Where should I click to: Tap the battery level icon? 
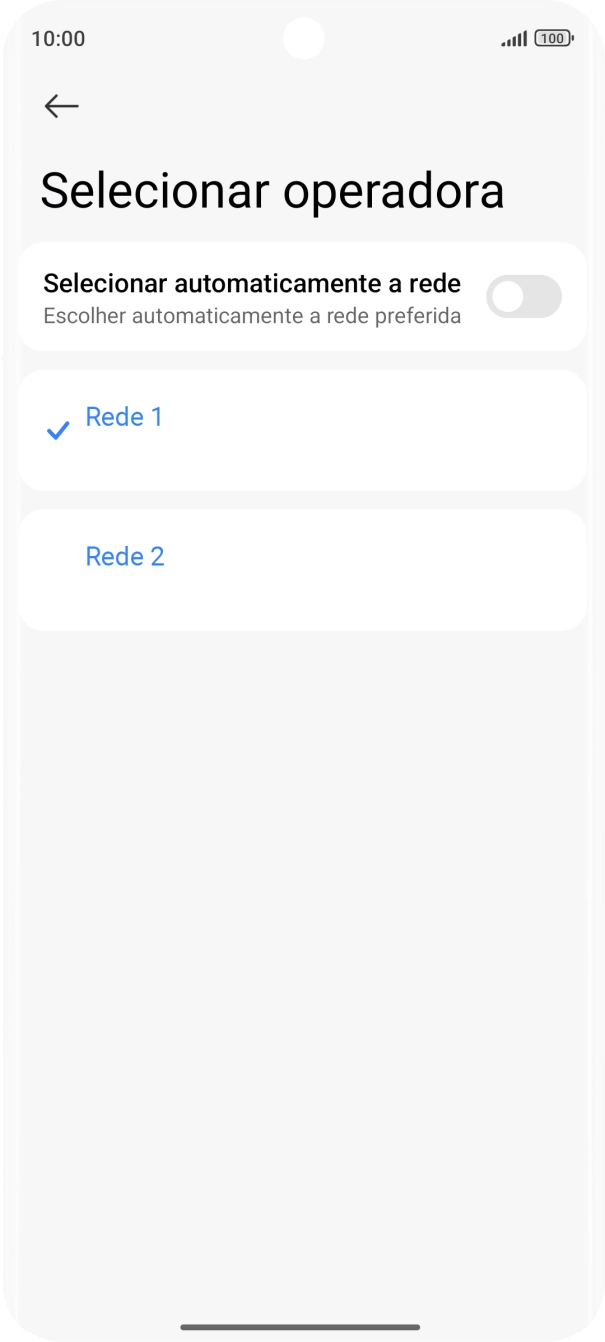554,39
